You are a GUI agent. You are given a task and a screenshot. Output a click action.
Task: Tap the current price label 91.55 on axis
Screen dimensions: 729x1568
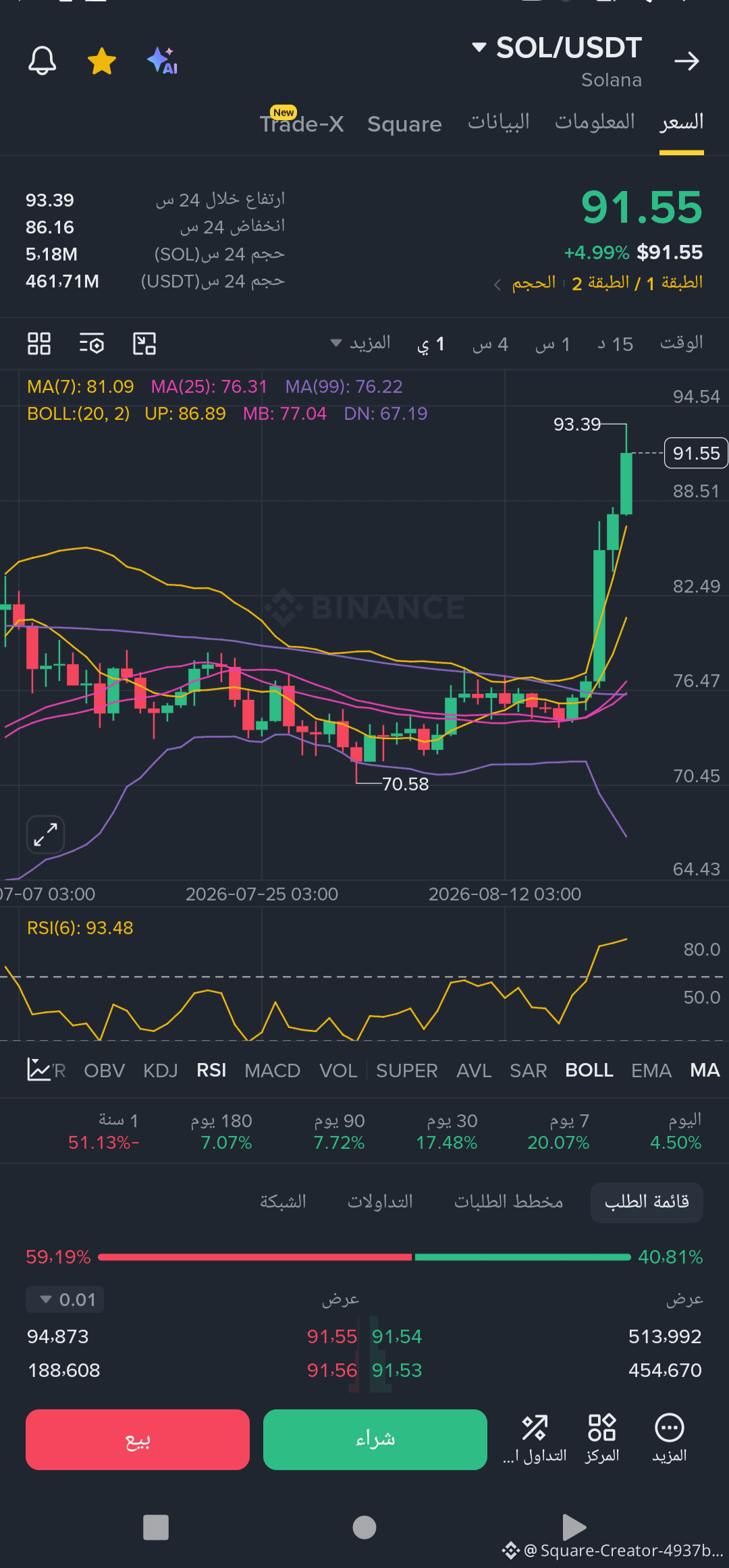[696, 453]
